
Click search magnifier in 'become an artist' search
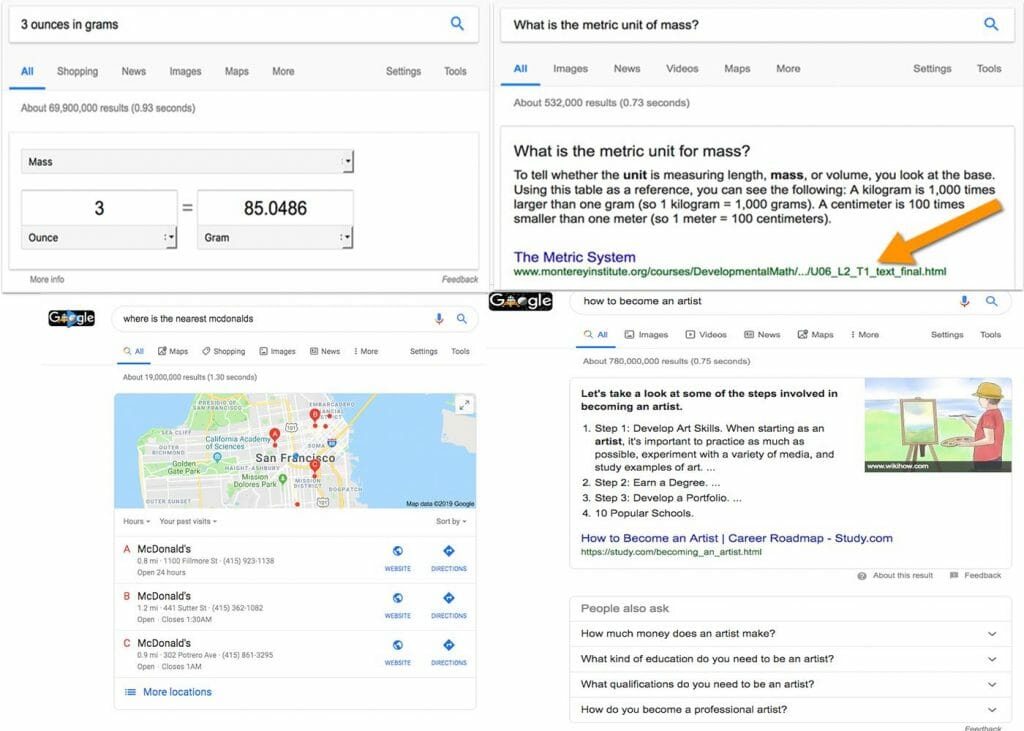(991, 301)
